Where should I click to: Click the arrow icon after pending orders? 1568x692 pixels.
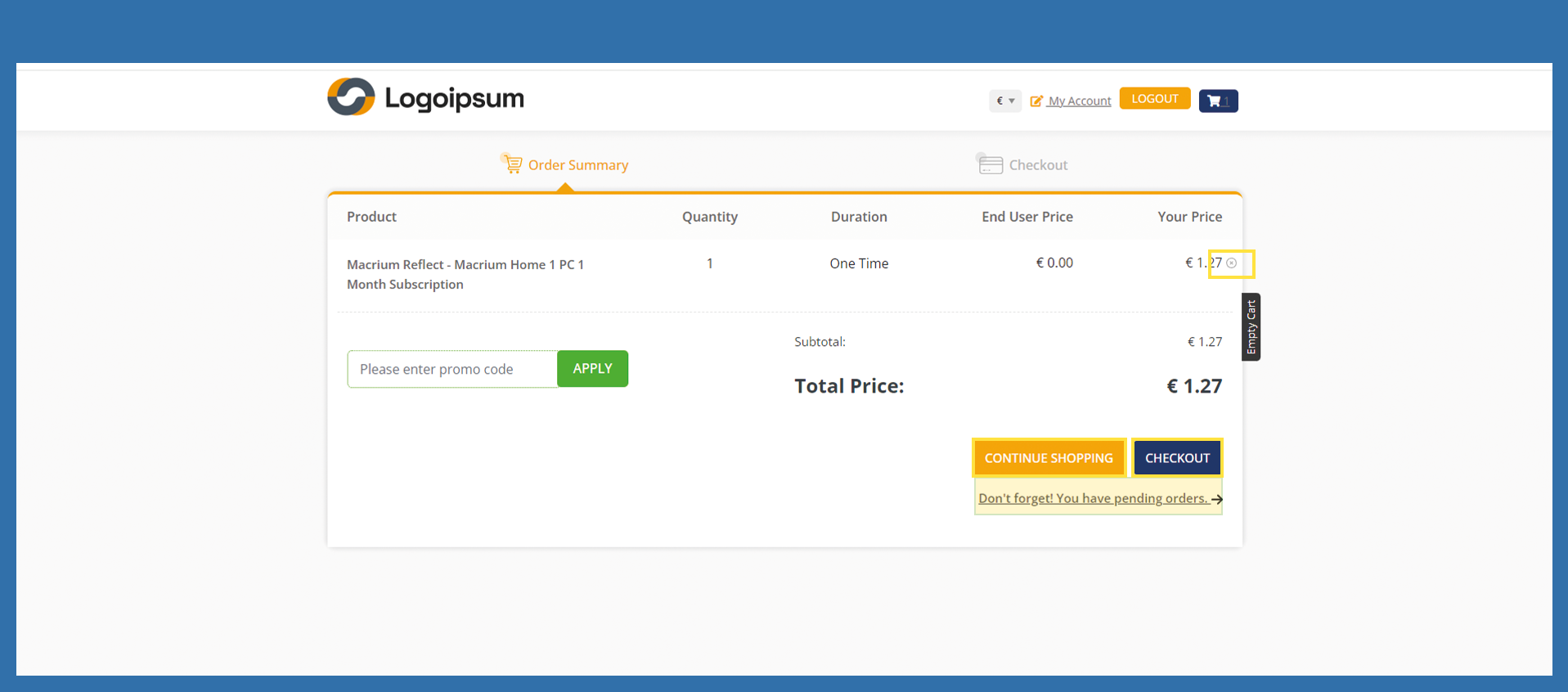[1217, 499]
